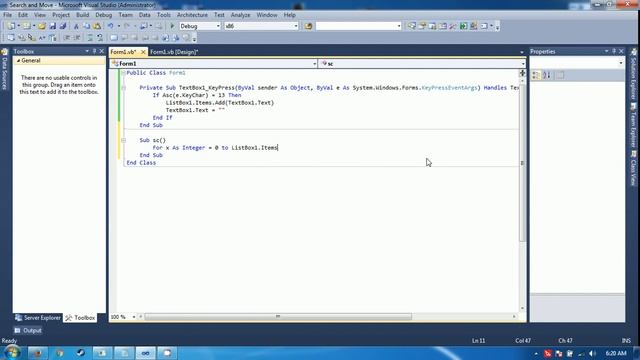Uncomment selected lines icon
640x360 pixels.
pos(100,38)
